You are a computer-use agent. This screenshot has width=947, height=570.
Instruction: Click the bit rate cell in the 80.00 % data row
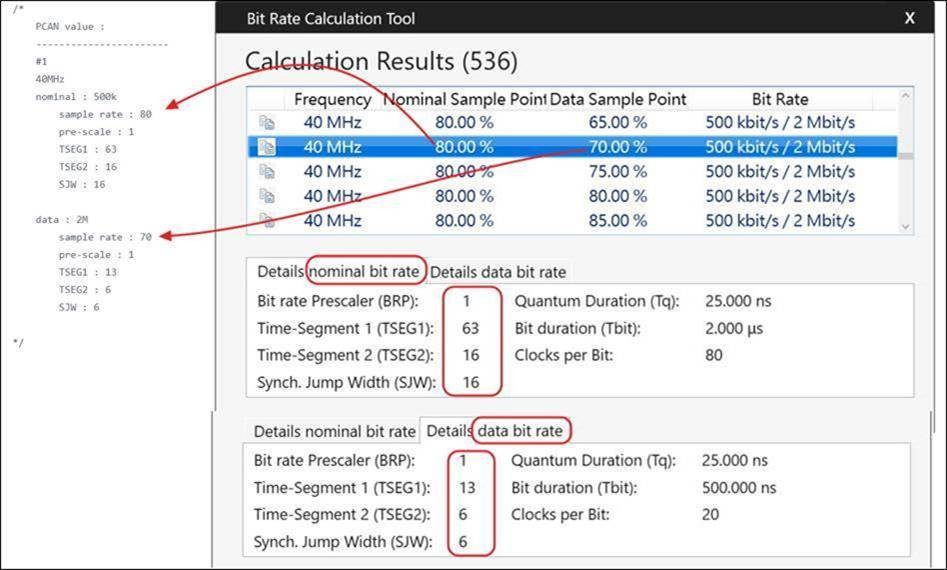click(780, 196)
